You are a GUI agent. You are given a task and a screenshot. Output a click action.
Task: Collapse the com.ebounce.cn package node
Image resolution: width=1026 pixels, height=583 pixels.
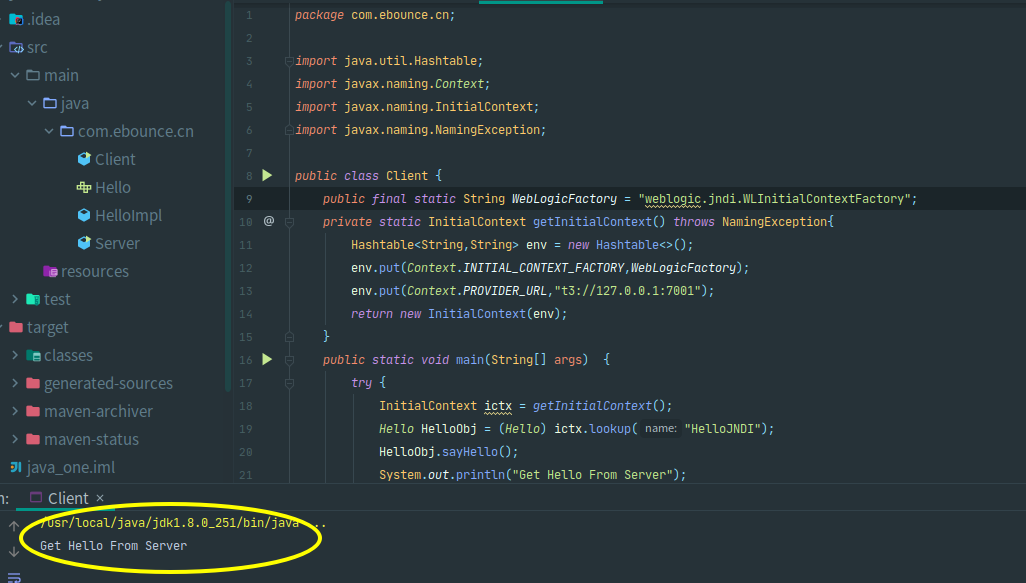(49, 131)
